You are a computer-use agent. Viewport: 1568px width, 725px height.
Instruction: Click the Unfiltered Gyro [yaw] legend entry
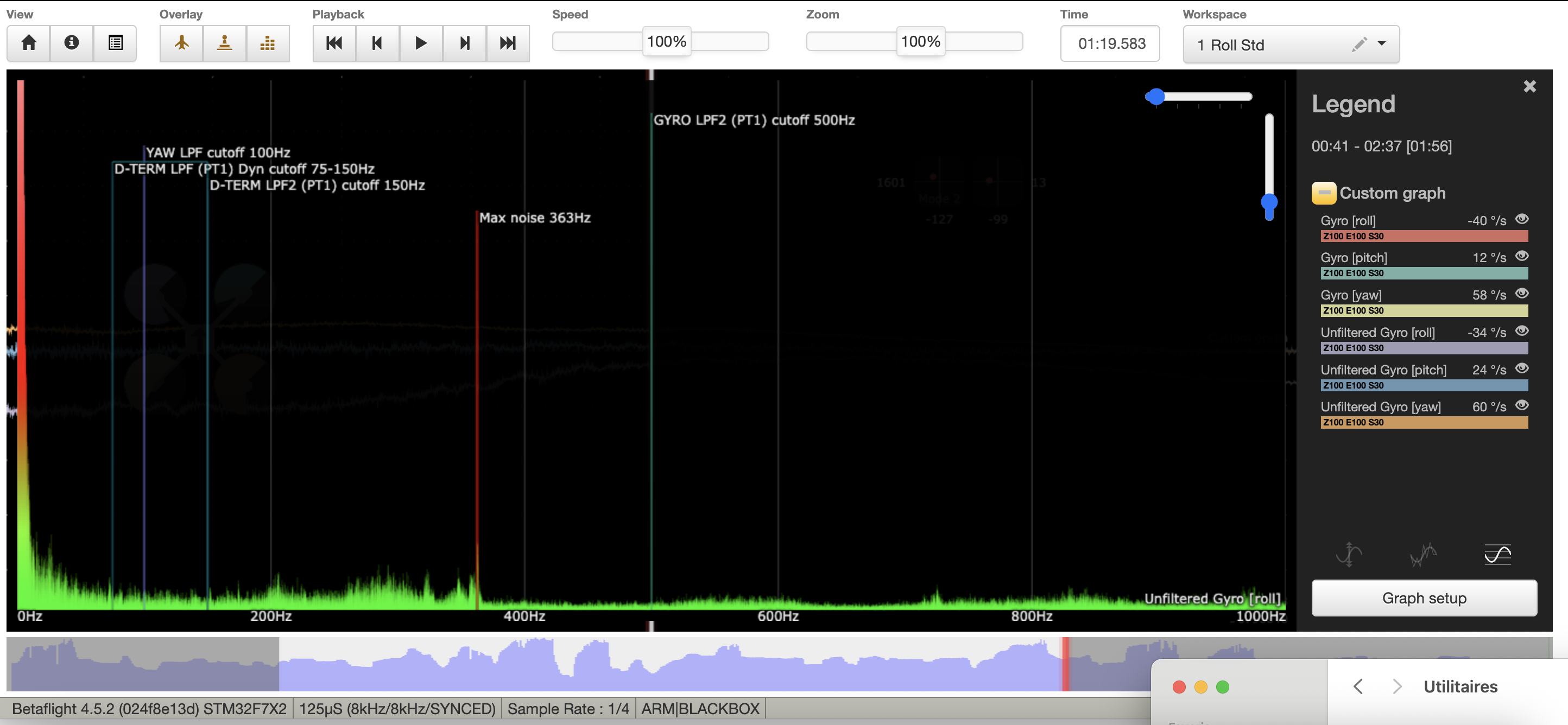coord(1380,407)
